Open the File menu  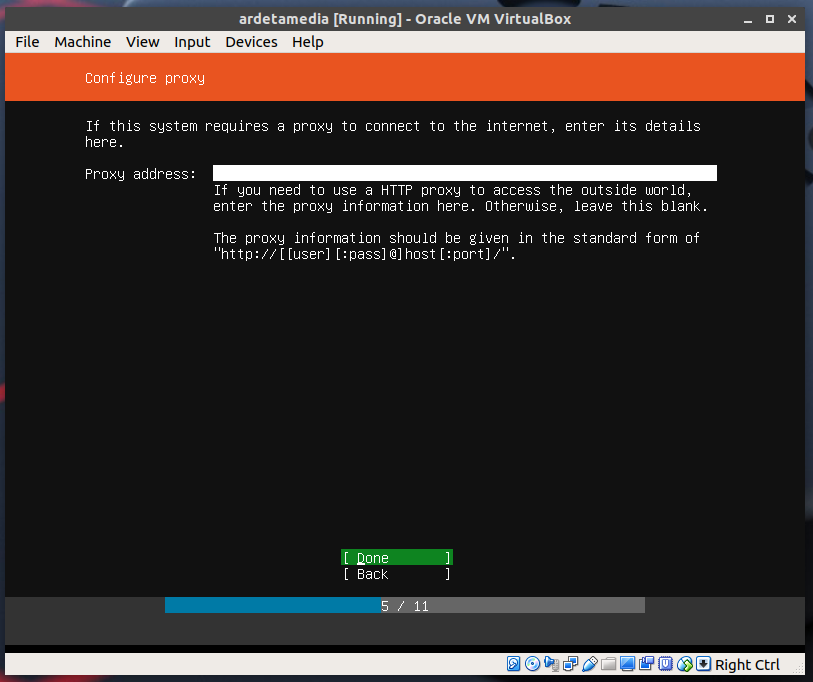pyautogui.click(x=27, y=42)
